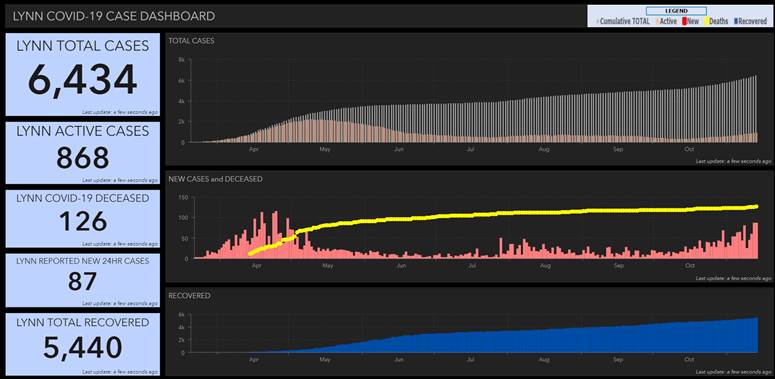Select the Reported New 24HR Cases tile
775x379 pixels.
[x=83, y=280]
